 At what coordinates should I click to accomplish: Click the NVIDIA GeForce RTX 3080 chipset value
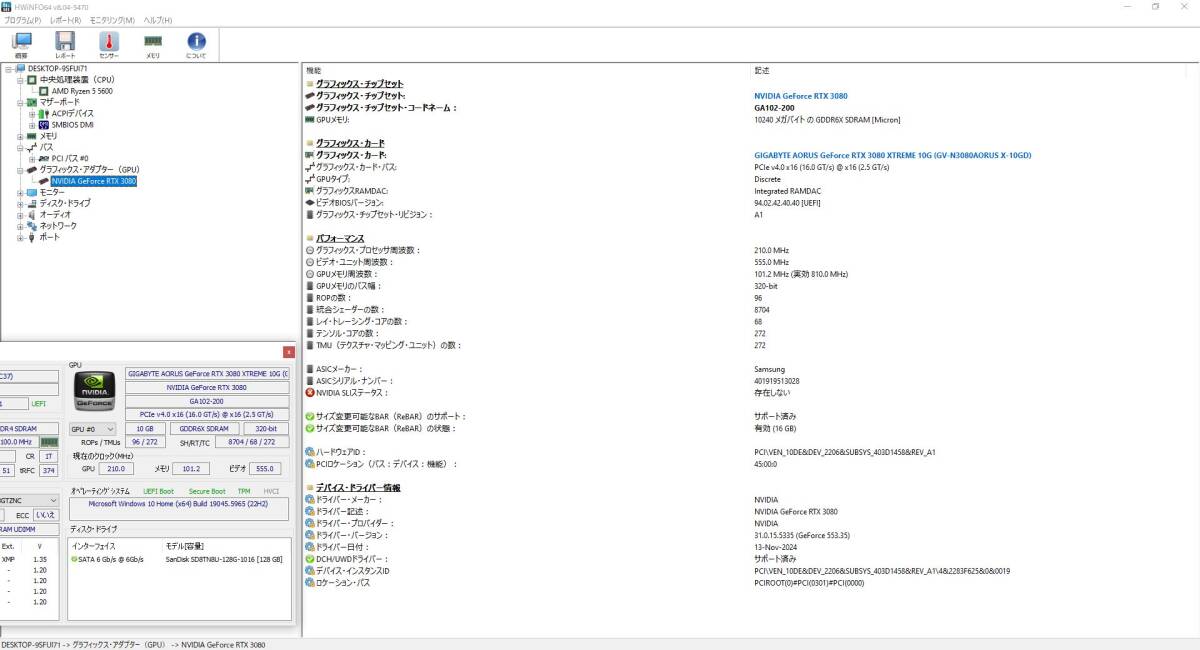pos(800,96)
